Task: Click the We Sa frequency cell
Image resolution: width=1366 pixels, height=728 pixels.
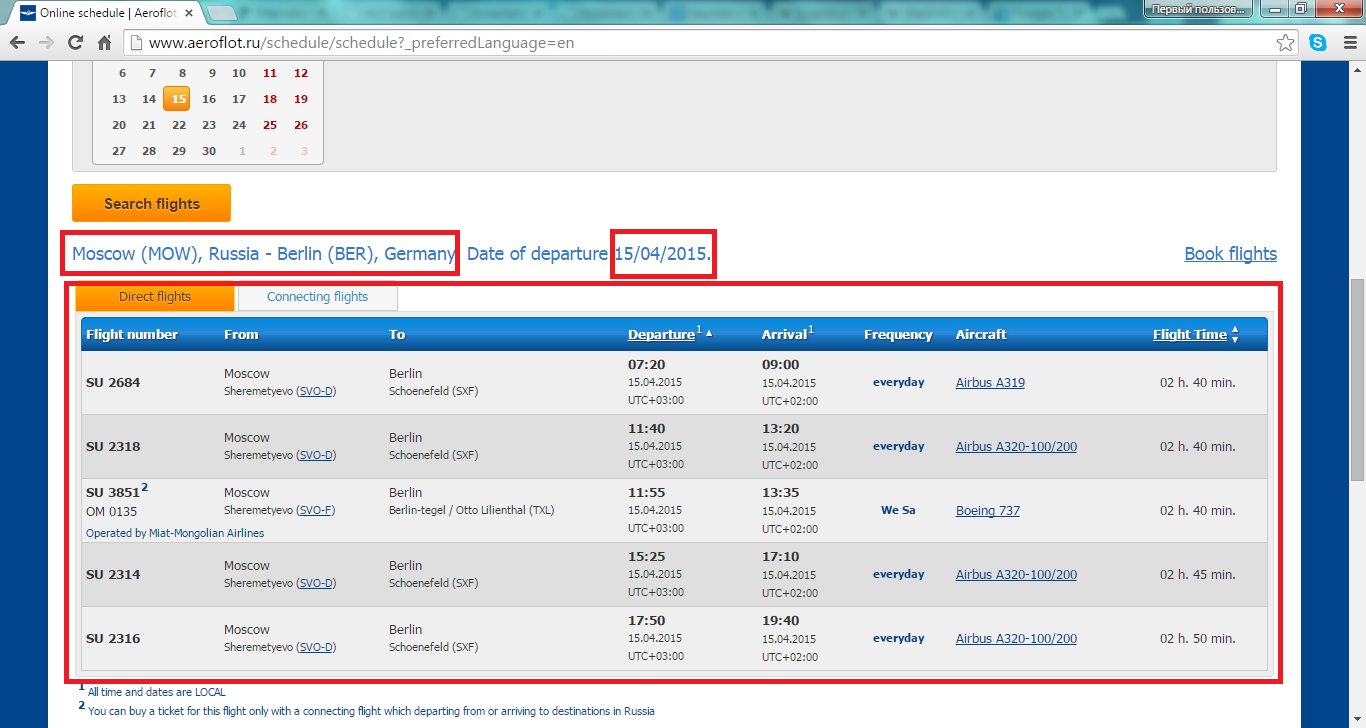Action: (x=898, y=510)
